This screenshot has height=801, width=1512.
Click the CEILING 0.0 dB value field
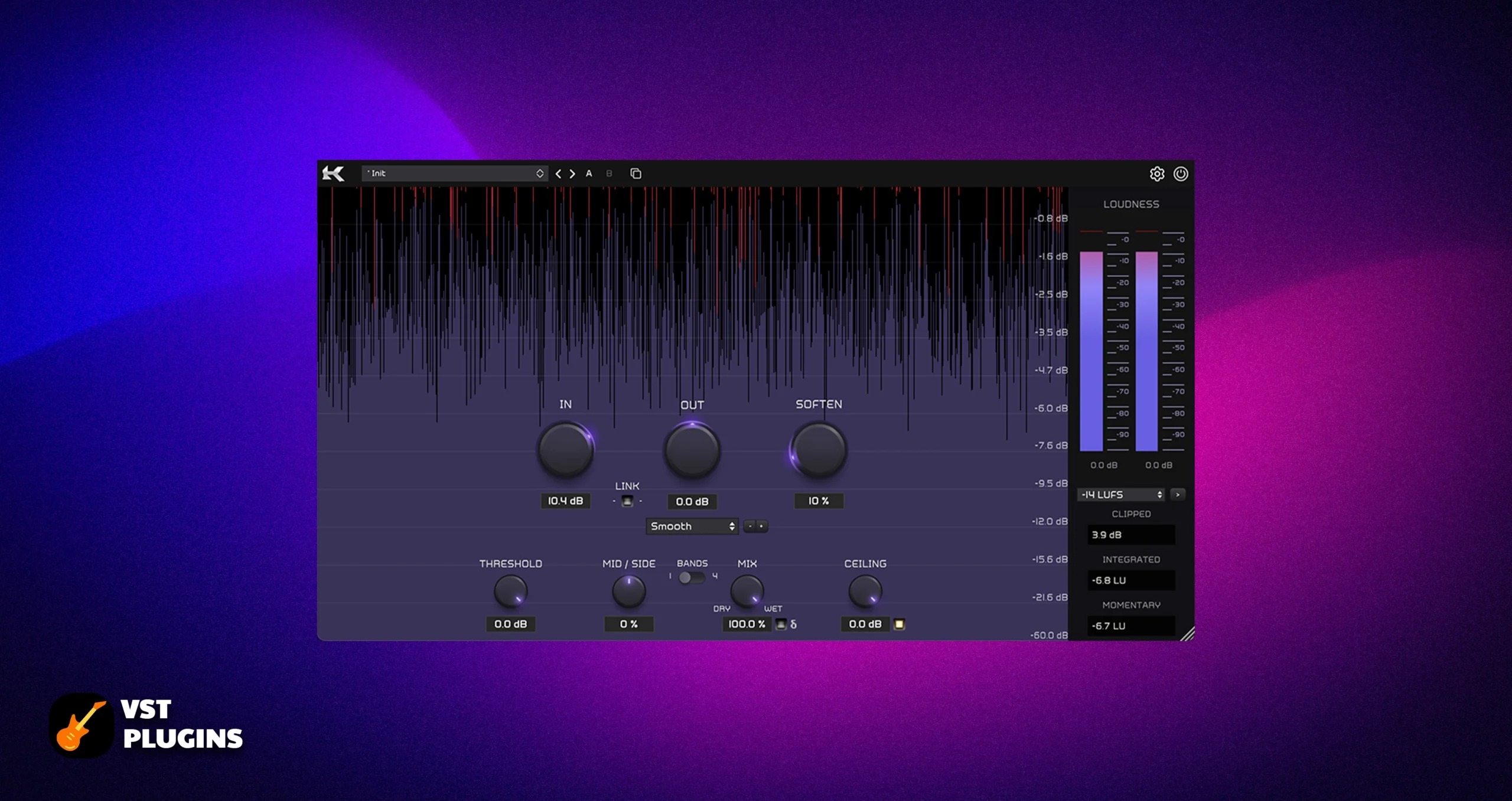tap(865, 624)
